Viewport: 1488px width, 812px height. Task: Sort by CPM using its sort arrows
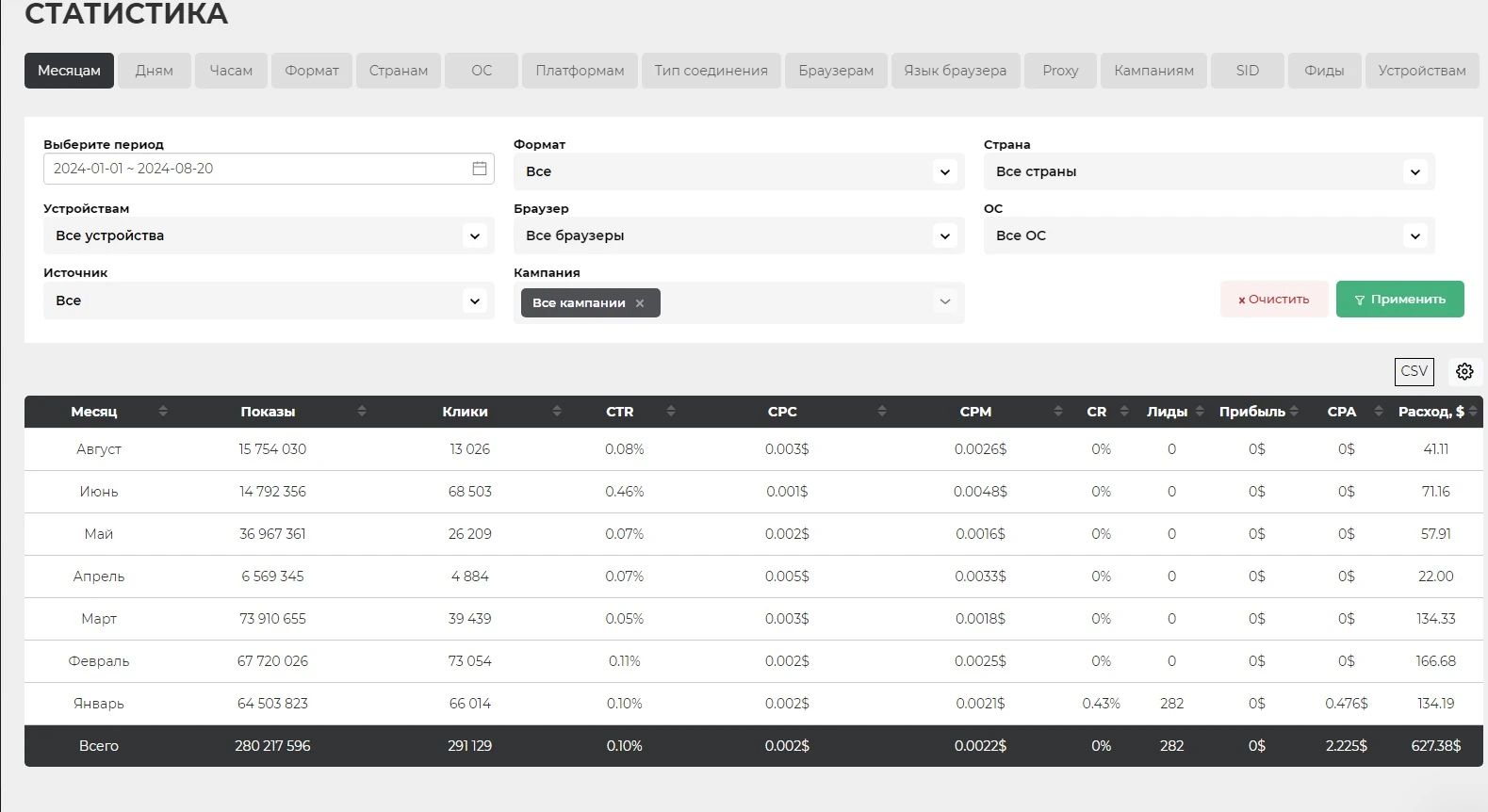tap(1058, 412)
